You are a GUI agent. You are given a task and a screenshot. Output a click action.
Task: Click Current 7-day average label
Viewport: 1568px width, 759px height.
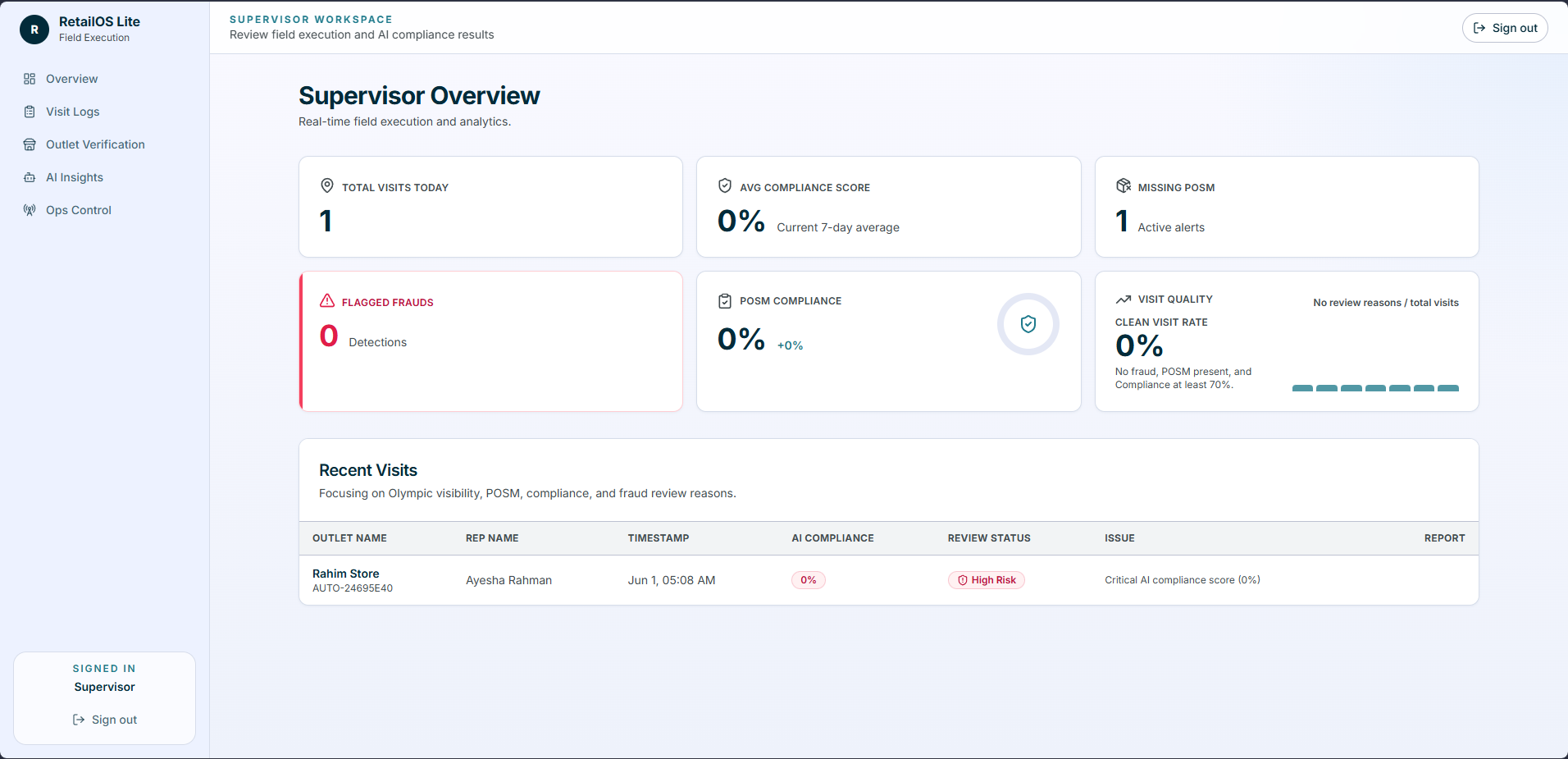pyautogui.click(x=838, y=227)
